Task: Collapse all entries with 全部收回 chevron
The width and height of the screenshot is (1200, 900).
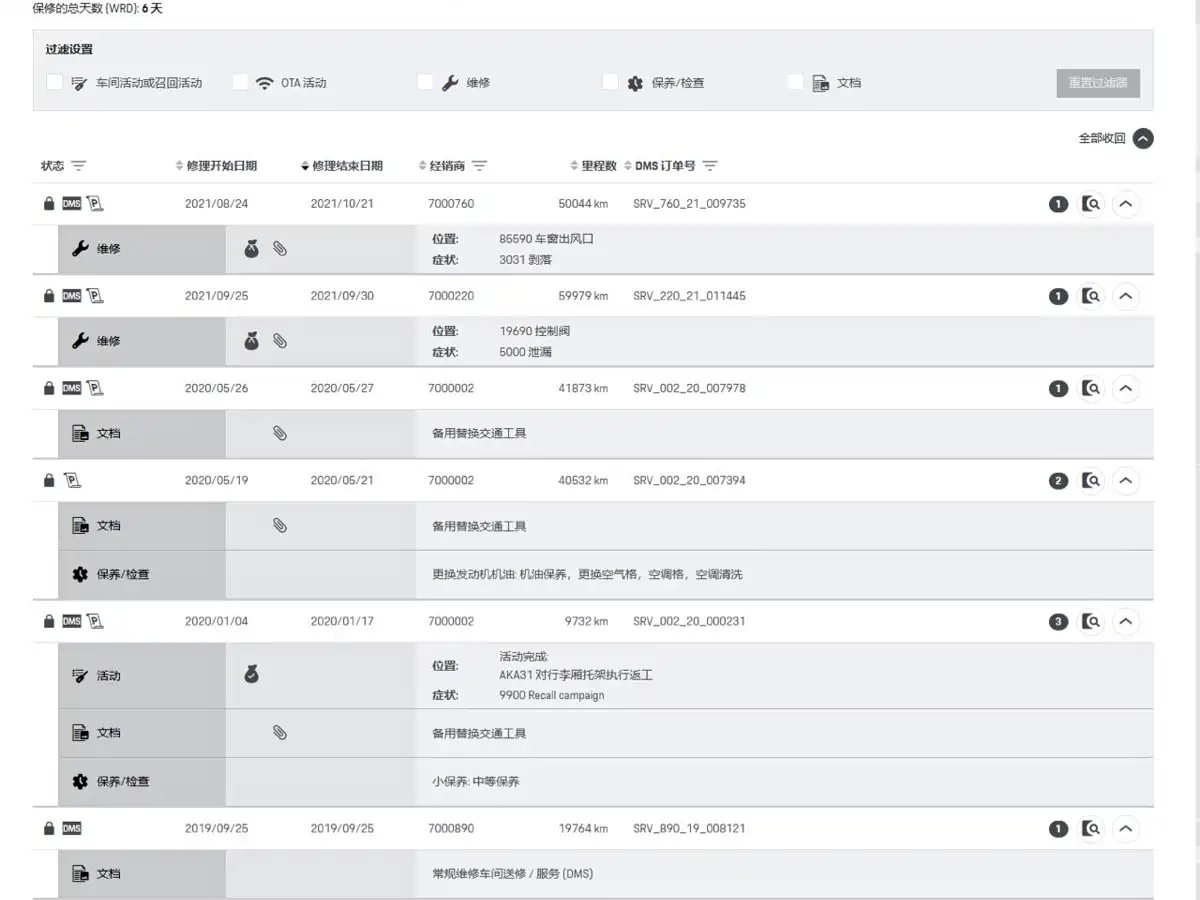Action: coord(1143,139)
